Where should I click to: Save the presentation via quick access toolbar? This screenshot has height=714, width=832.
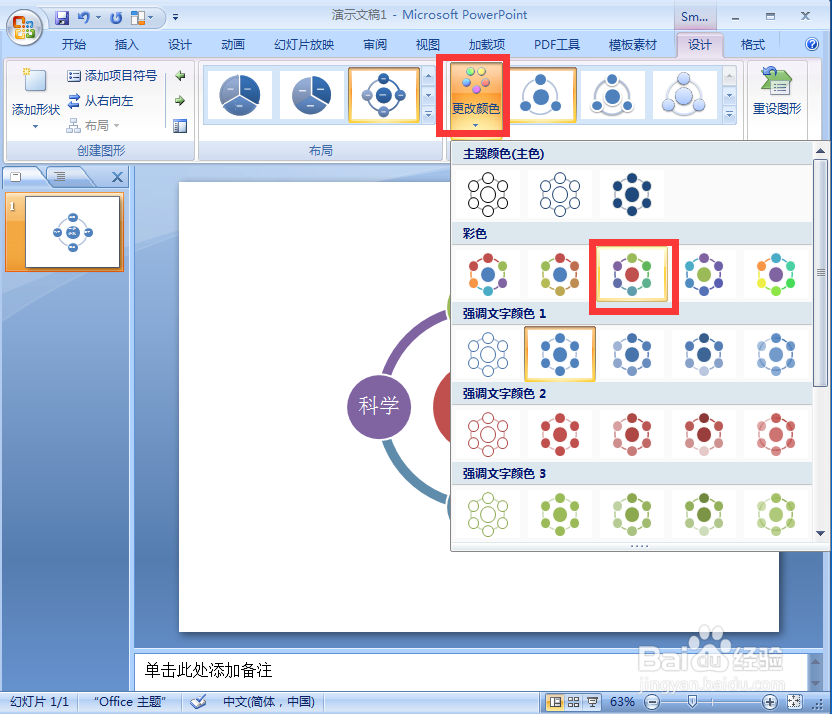(x=62, y=18)
